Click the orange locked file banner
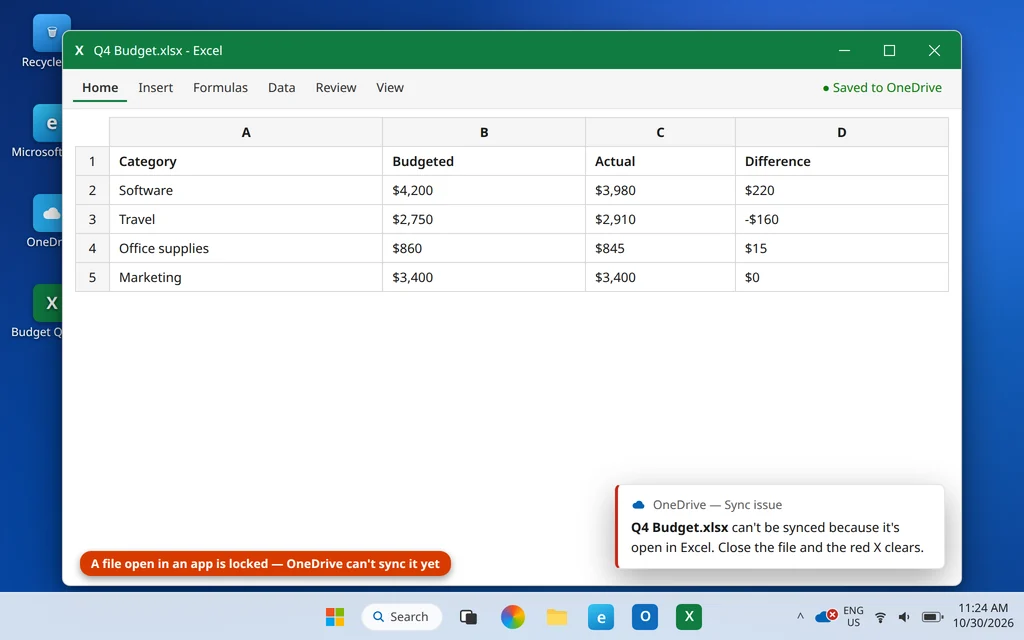Viewport: 1024px width, 640px height. [x=265, y=564]
